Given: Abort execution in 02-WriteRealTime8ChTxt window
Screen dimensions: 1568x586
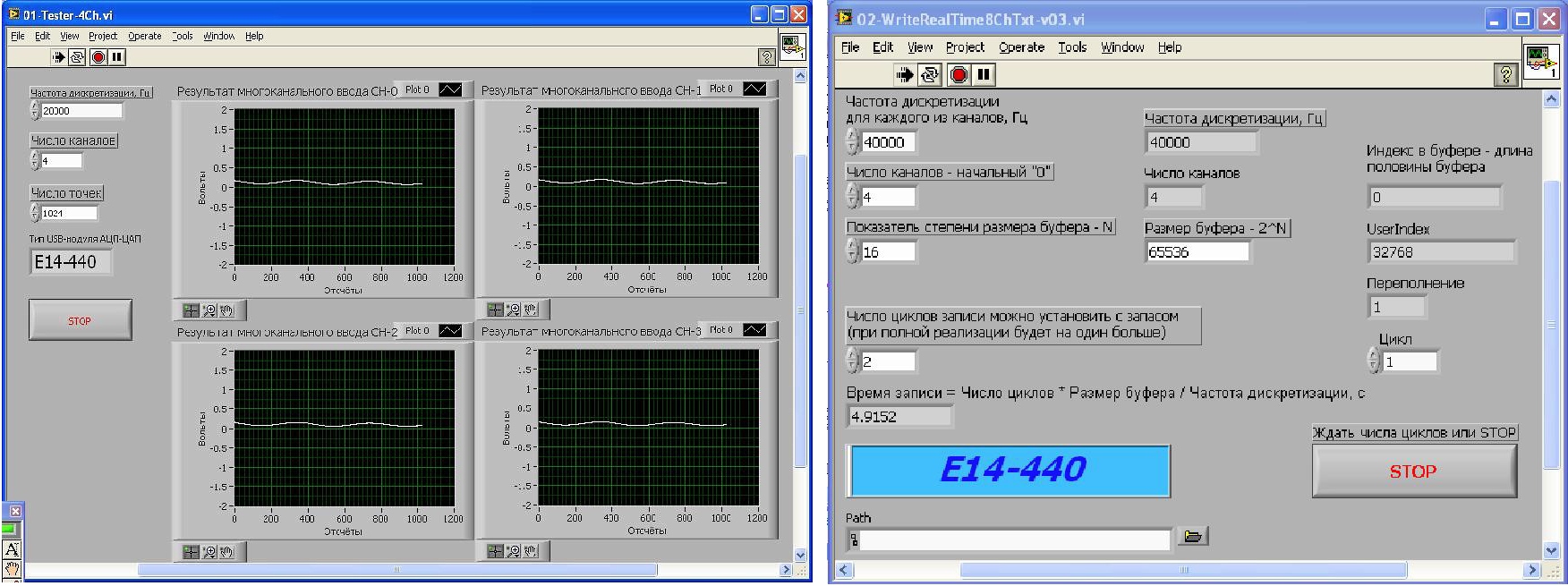Looking at the screenshot, I should [959, 74].
